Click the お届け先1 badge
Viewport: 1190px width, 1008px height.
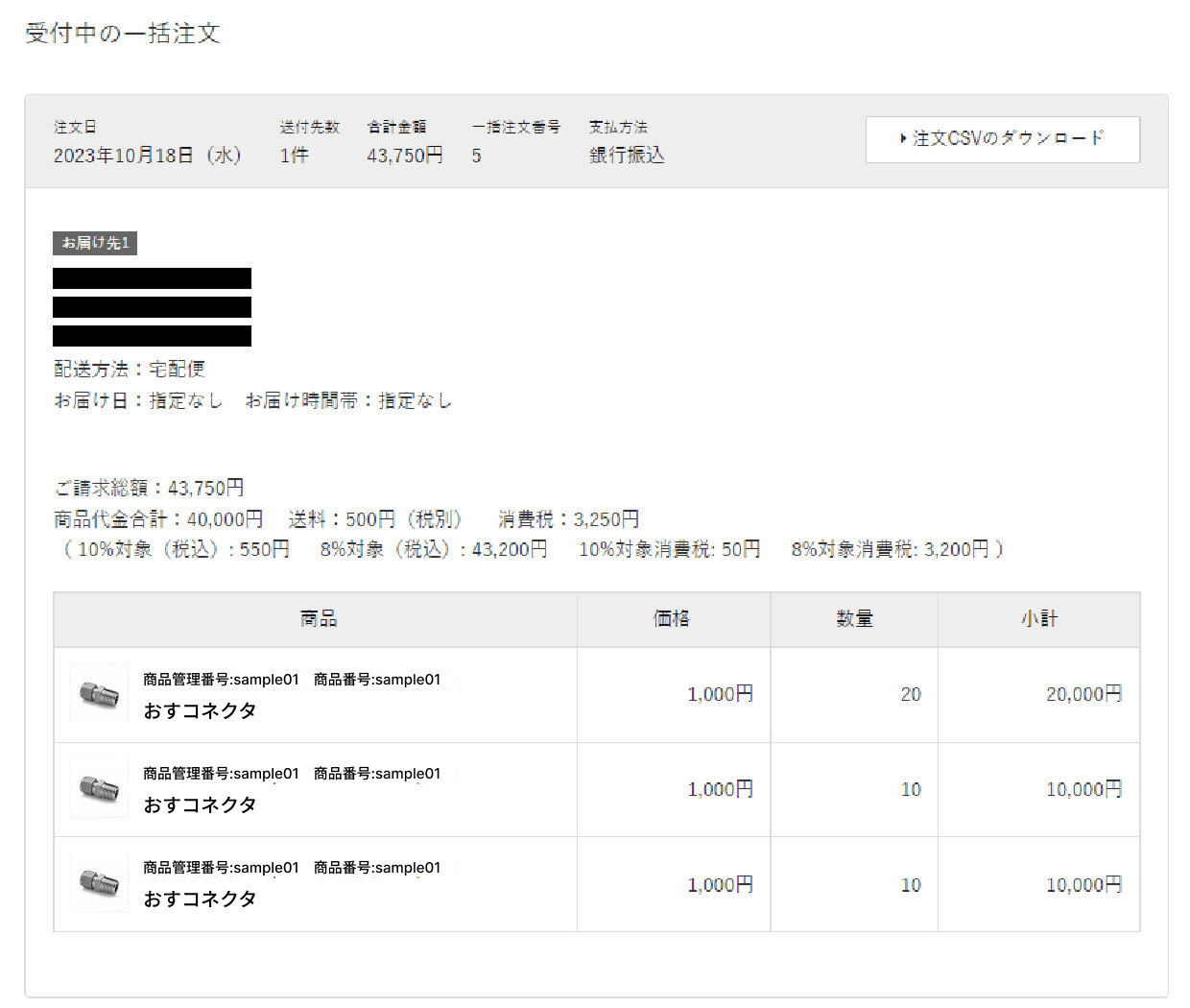(95, 243)
